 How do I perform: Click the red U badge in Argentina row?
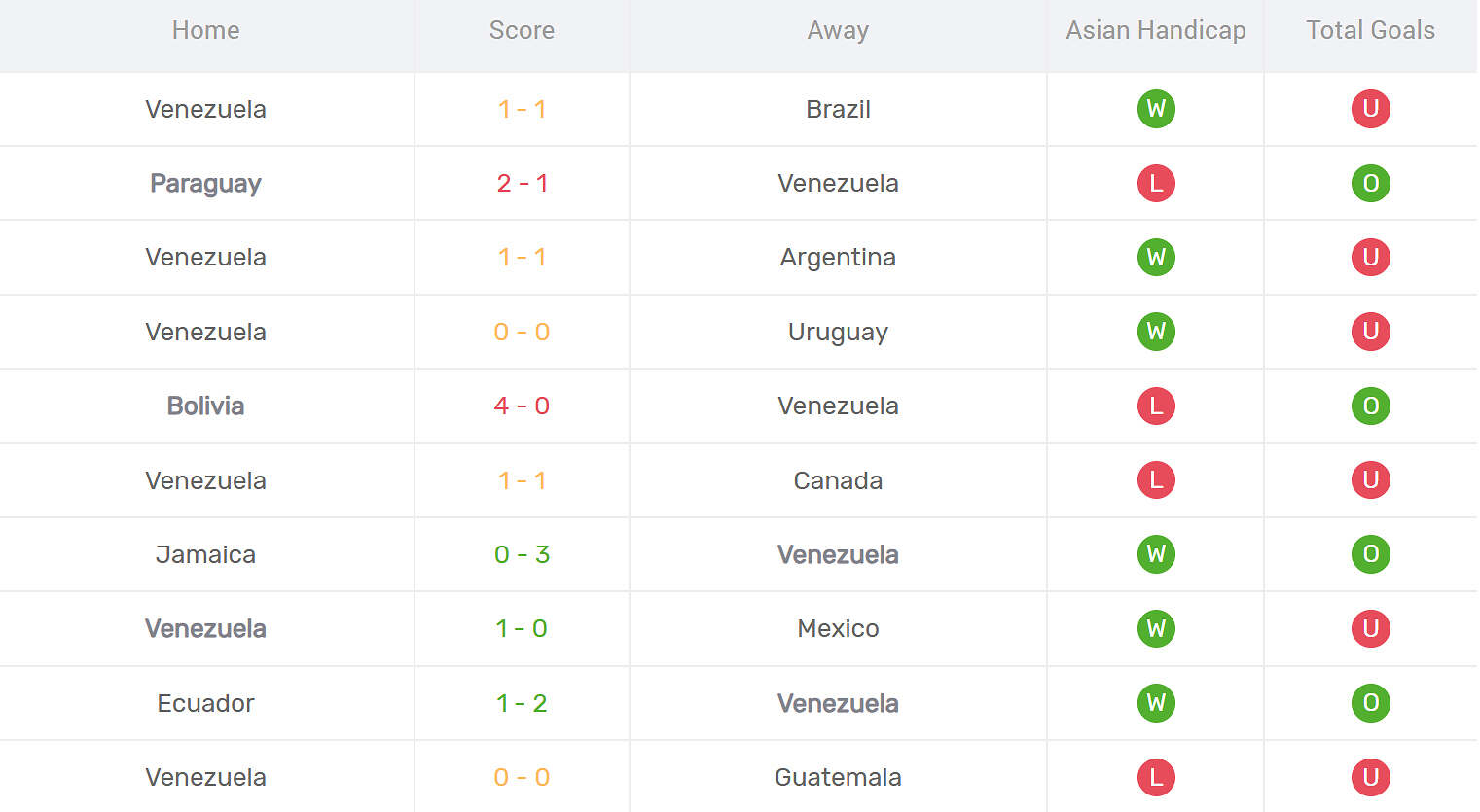point(1370,257)
